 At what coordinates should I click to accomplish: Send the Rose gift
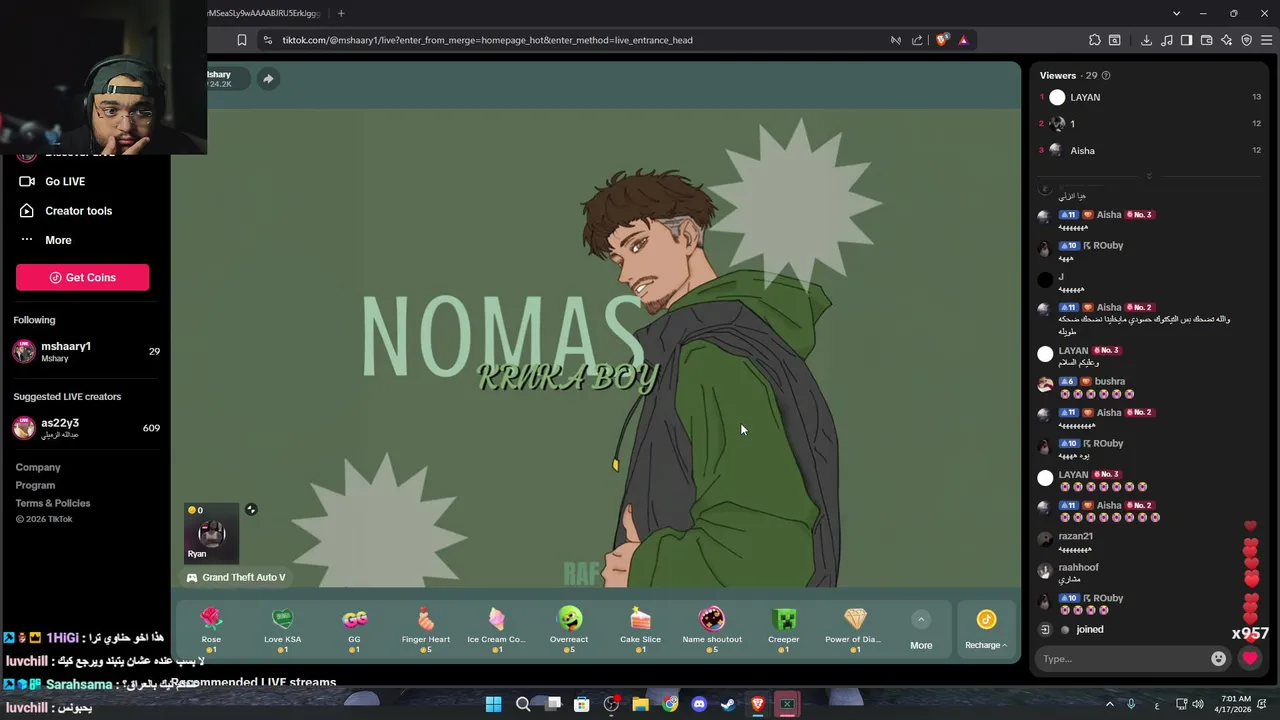coord(211,630)
